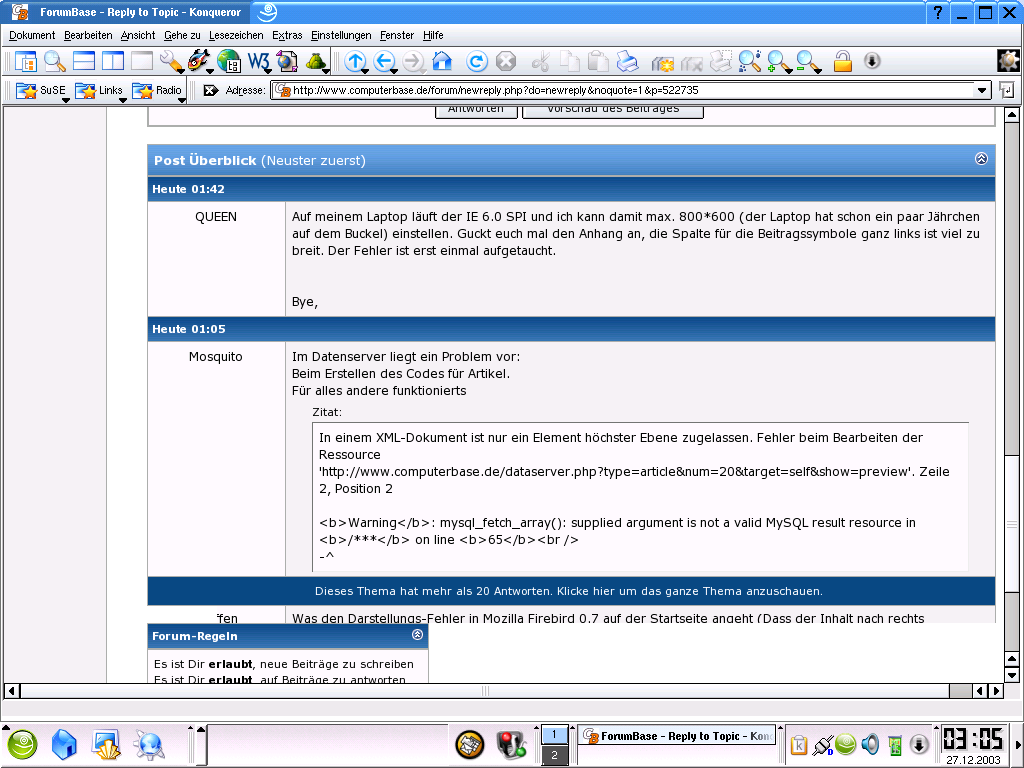Click the Stop loading icon
1024x768 pixels.
click(x=506, y=61)
